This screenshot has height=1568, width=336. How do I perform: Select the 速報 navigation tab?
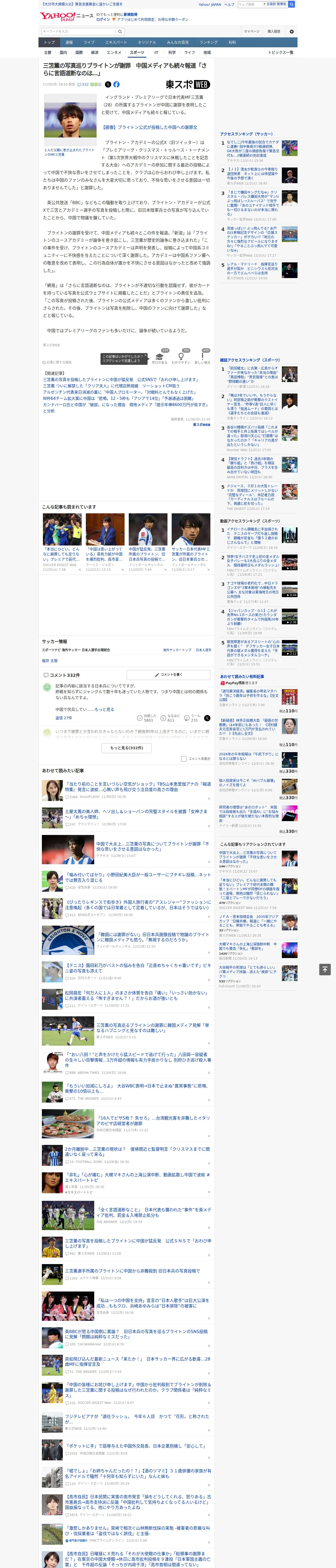[x=69, y=43]
